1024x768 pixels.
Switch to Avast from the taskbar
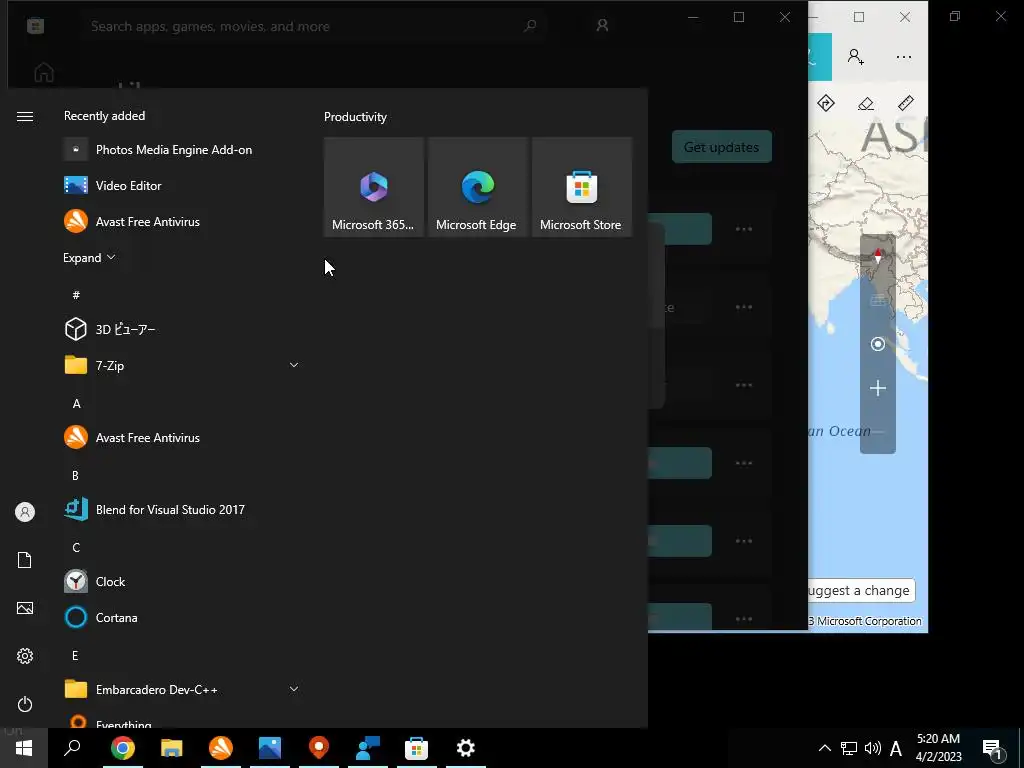click(221, 748)
